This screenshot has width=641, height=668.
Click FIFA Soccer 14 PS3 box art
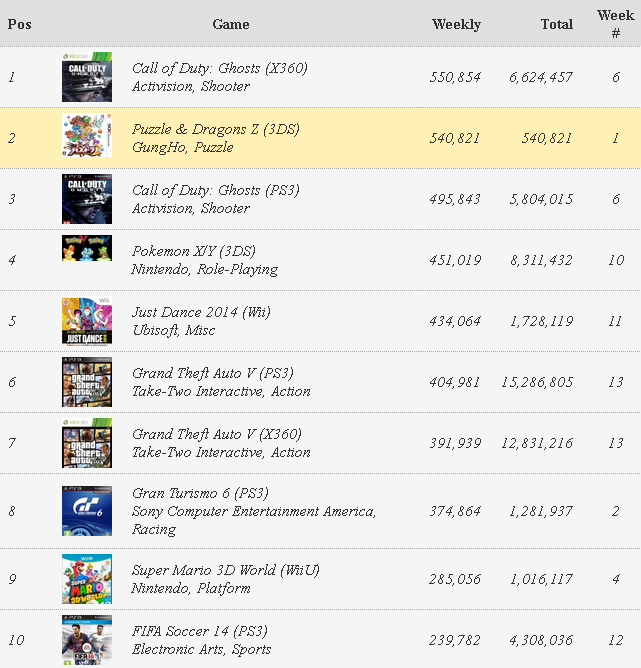(x=87, y=640)
